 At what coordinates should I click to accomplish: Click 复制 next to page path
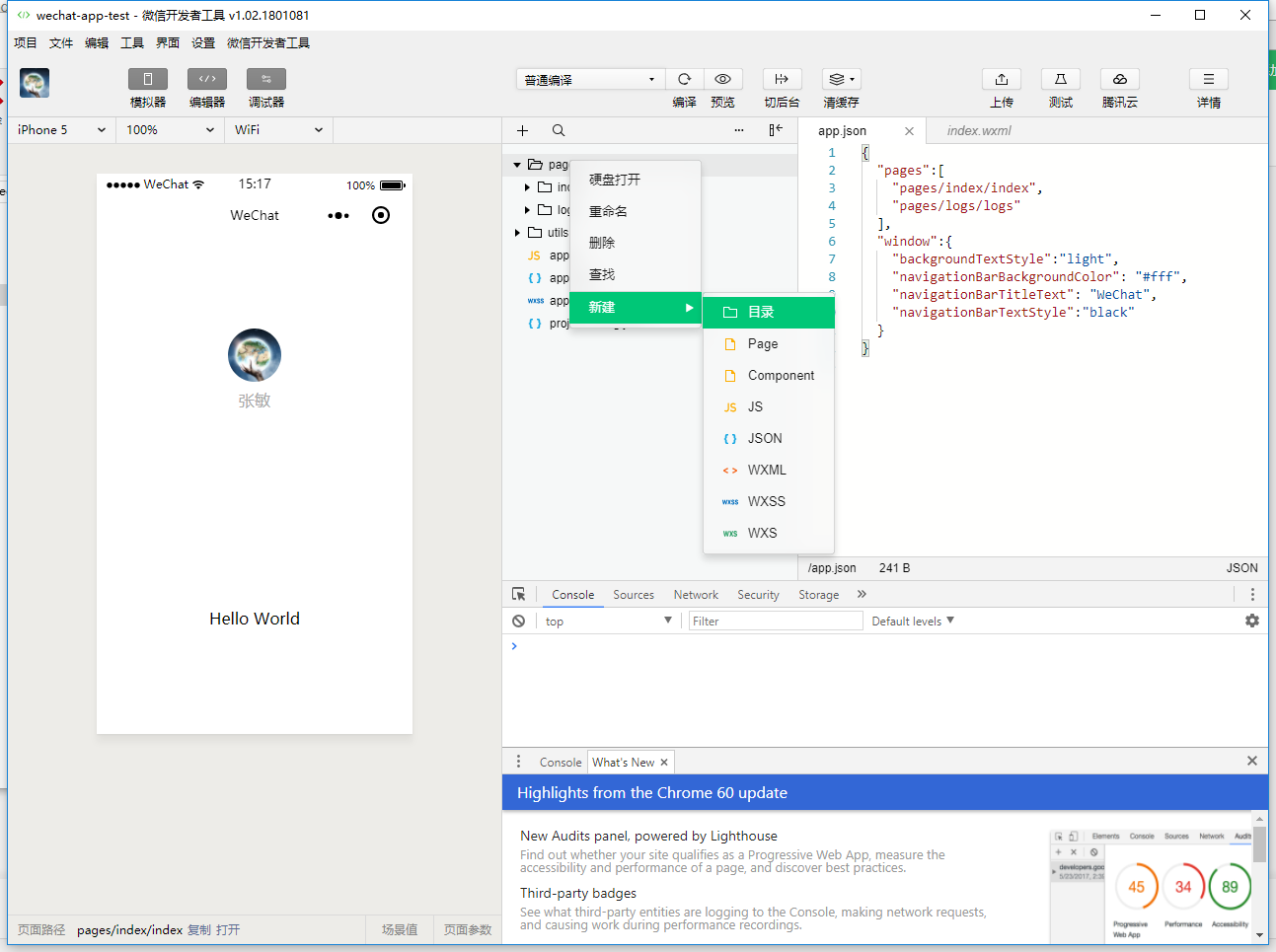tap(199, 929)
